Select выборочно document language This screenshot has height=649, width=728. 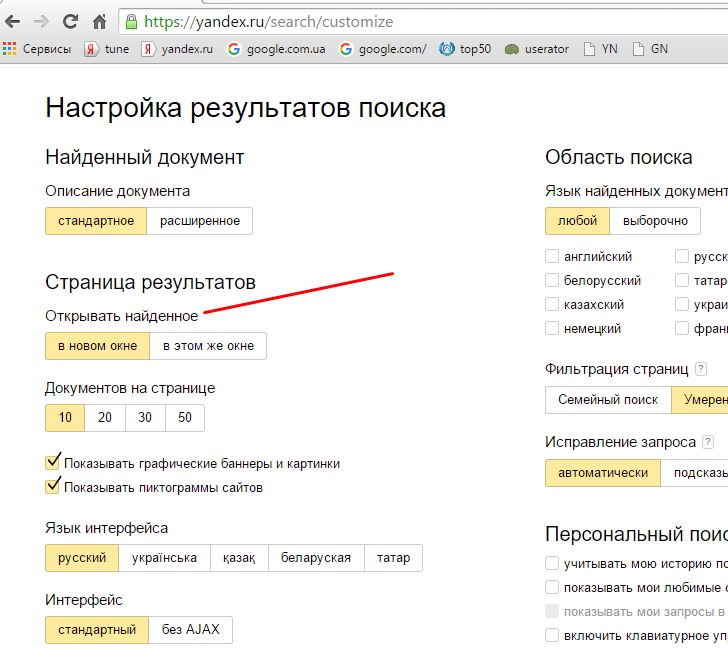click(655, 221)
